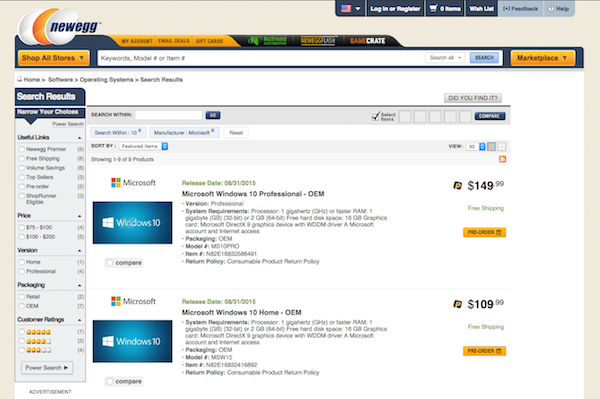Check the Newegg Premier filter

coord(22,149)
